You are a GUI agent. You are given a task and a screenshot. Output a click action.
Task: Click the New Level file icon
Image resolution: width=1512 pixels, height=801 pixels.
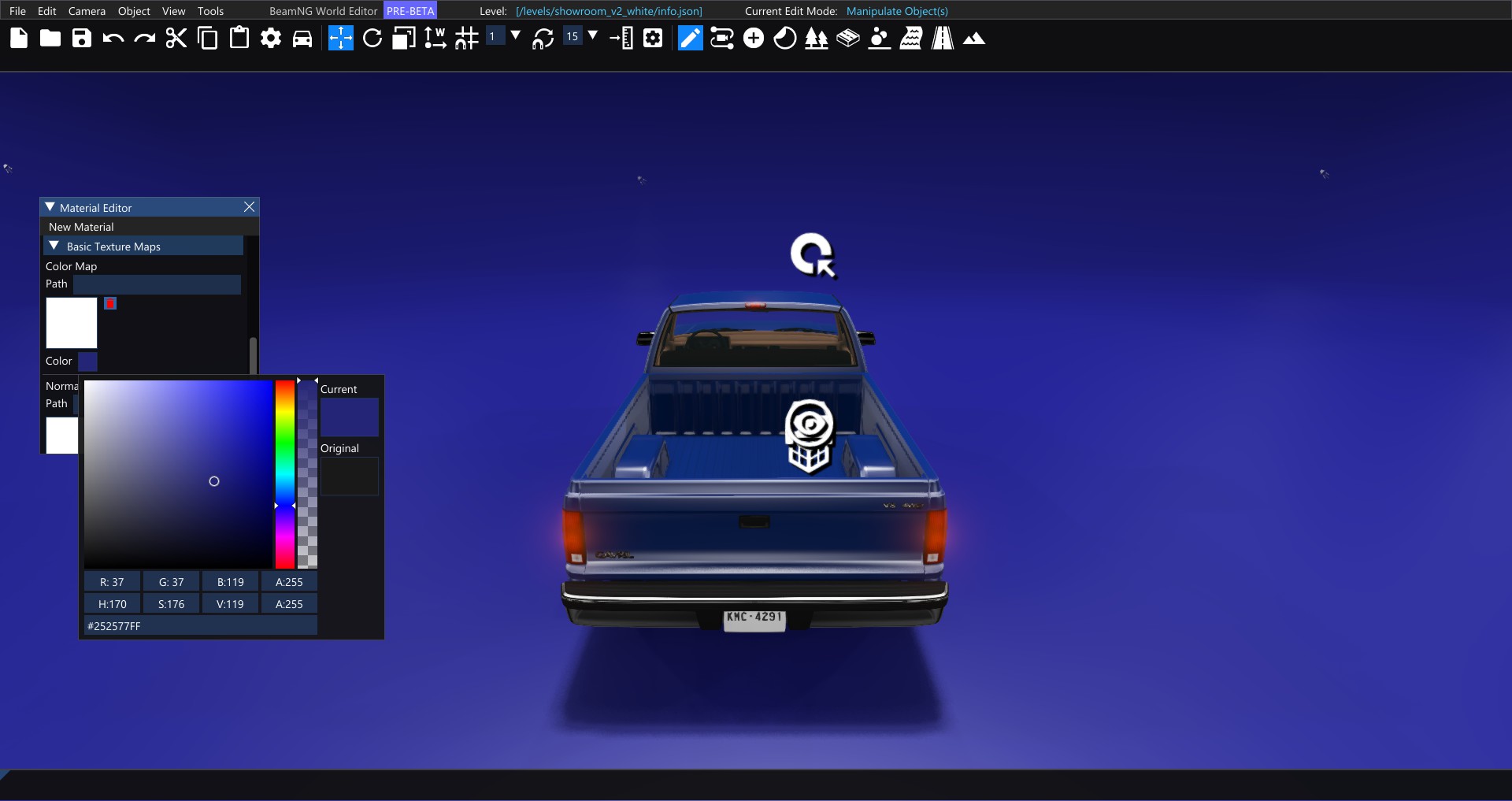pos(19,38)
